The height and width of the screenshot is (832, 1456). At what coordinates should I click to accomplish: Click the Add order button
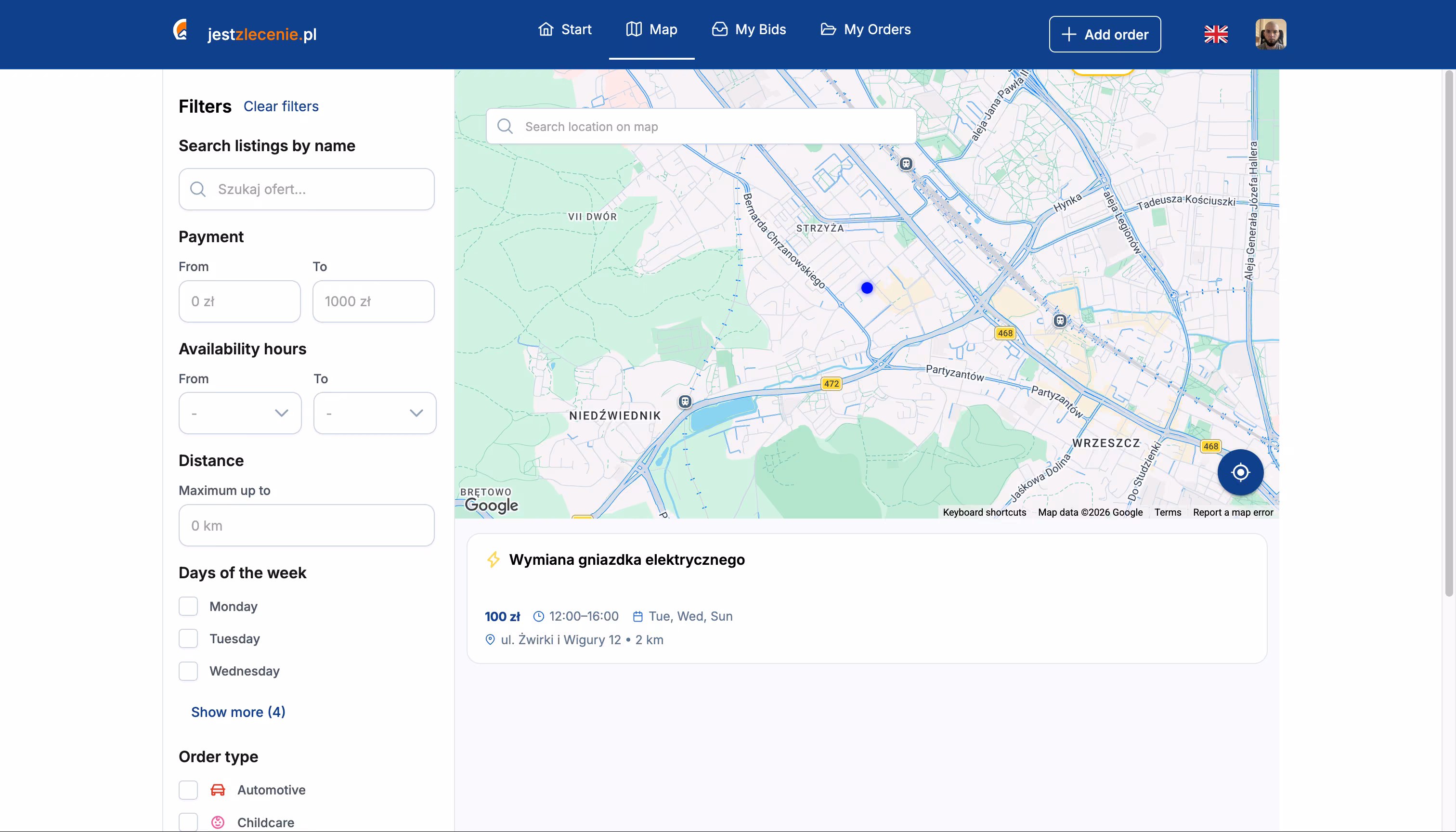click(1105, 34)
